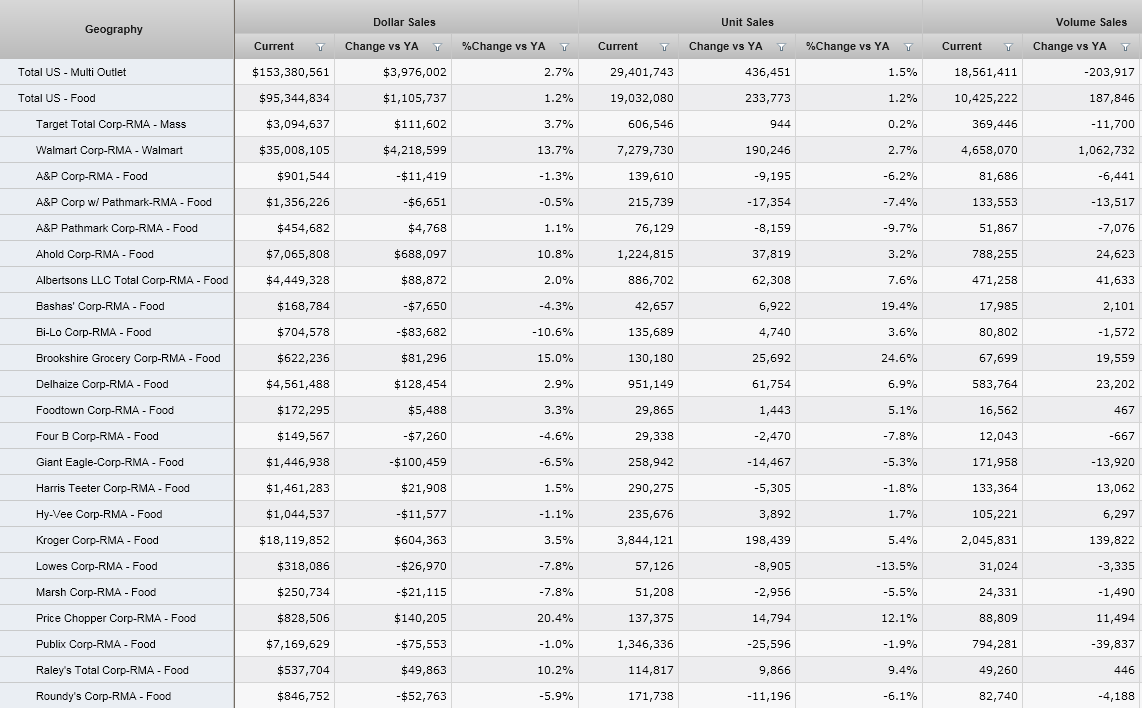Click the Unit Sales group header
Viewport: 1142px width, 708px height.
[748, 22]
